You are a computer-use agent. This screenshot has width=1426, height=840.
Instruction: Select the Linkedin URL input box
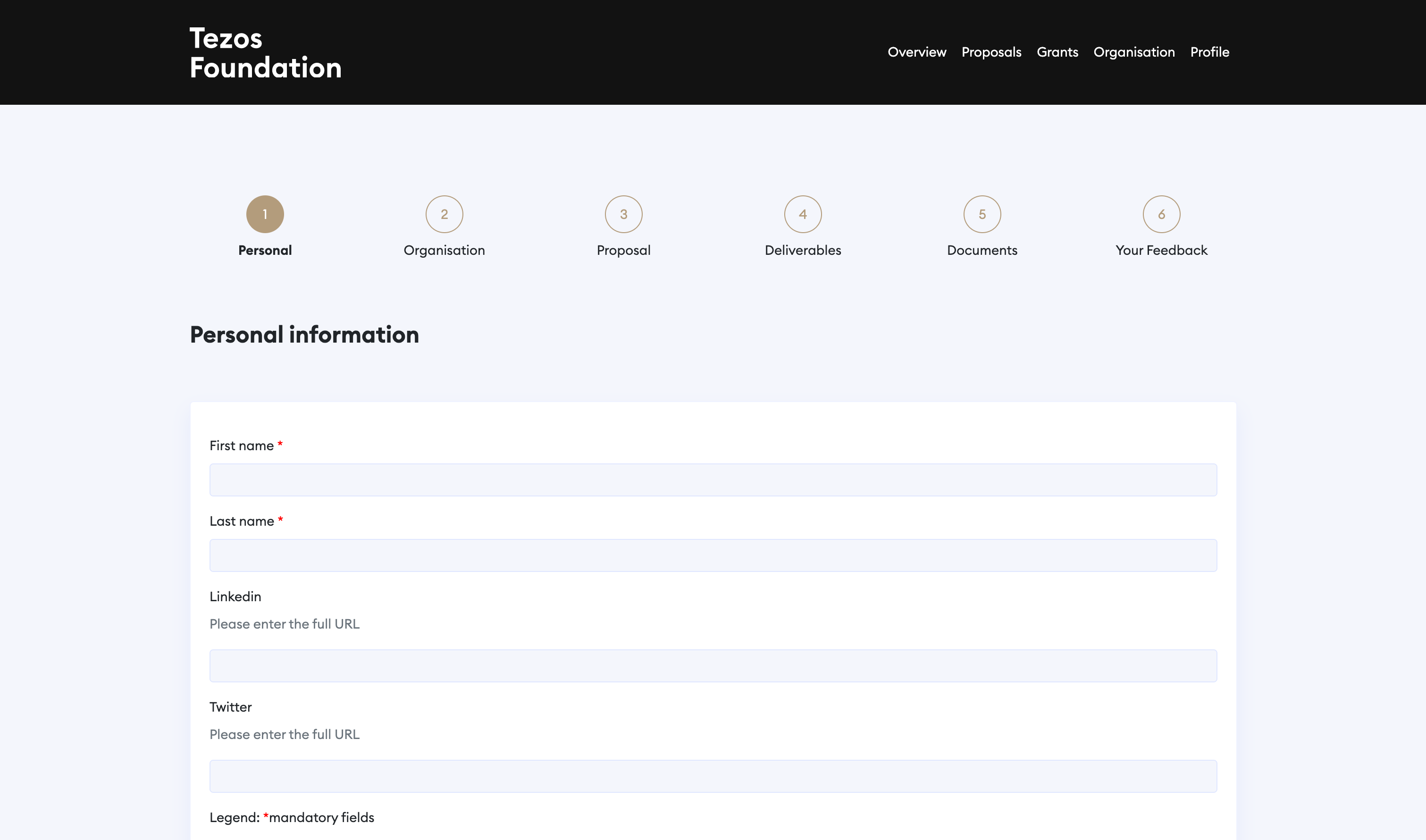pos(713,666)
